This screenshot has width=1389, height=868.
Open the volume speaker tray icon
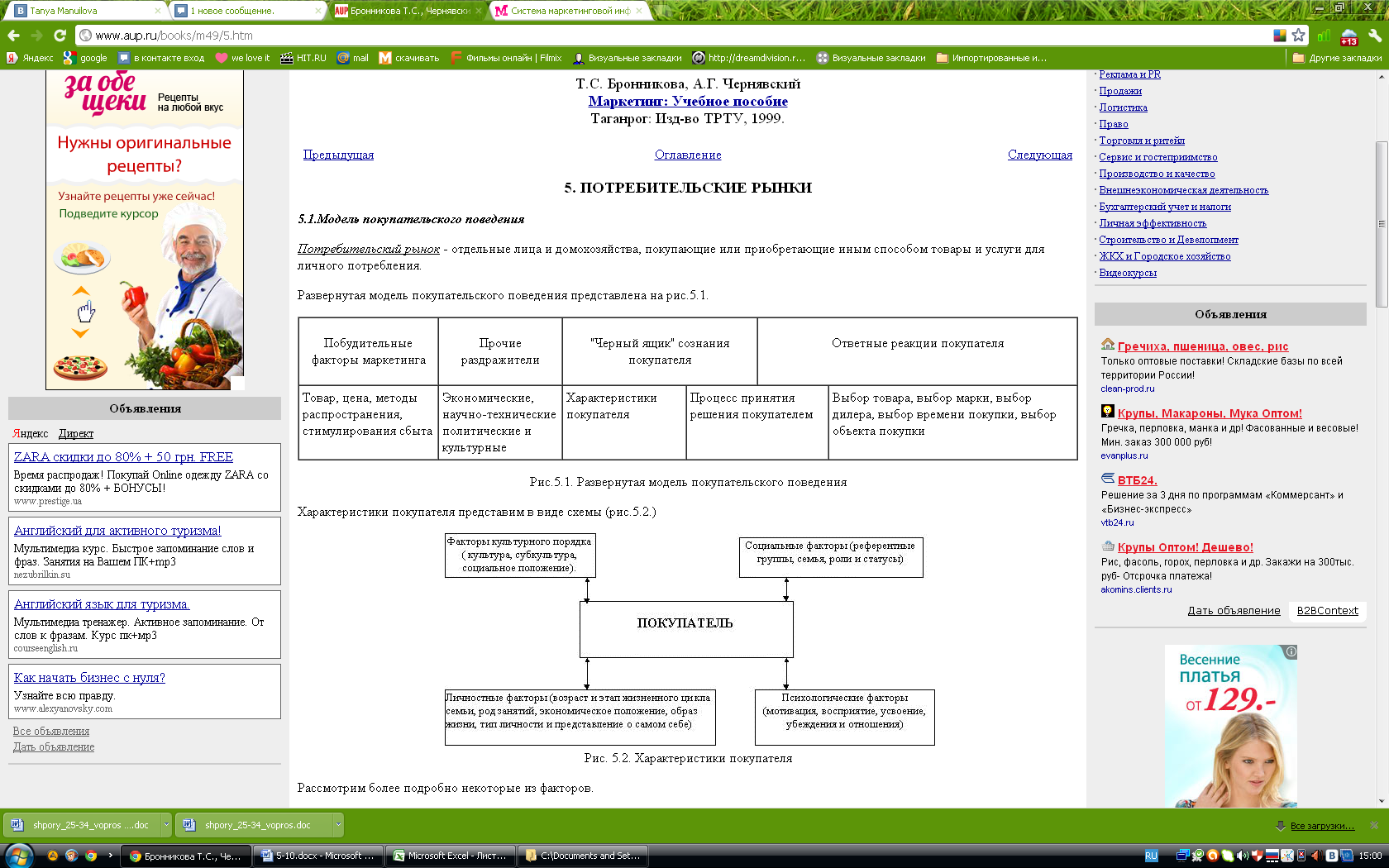click(1242, 856)
